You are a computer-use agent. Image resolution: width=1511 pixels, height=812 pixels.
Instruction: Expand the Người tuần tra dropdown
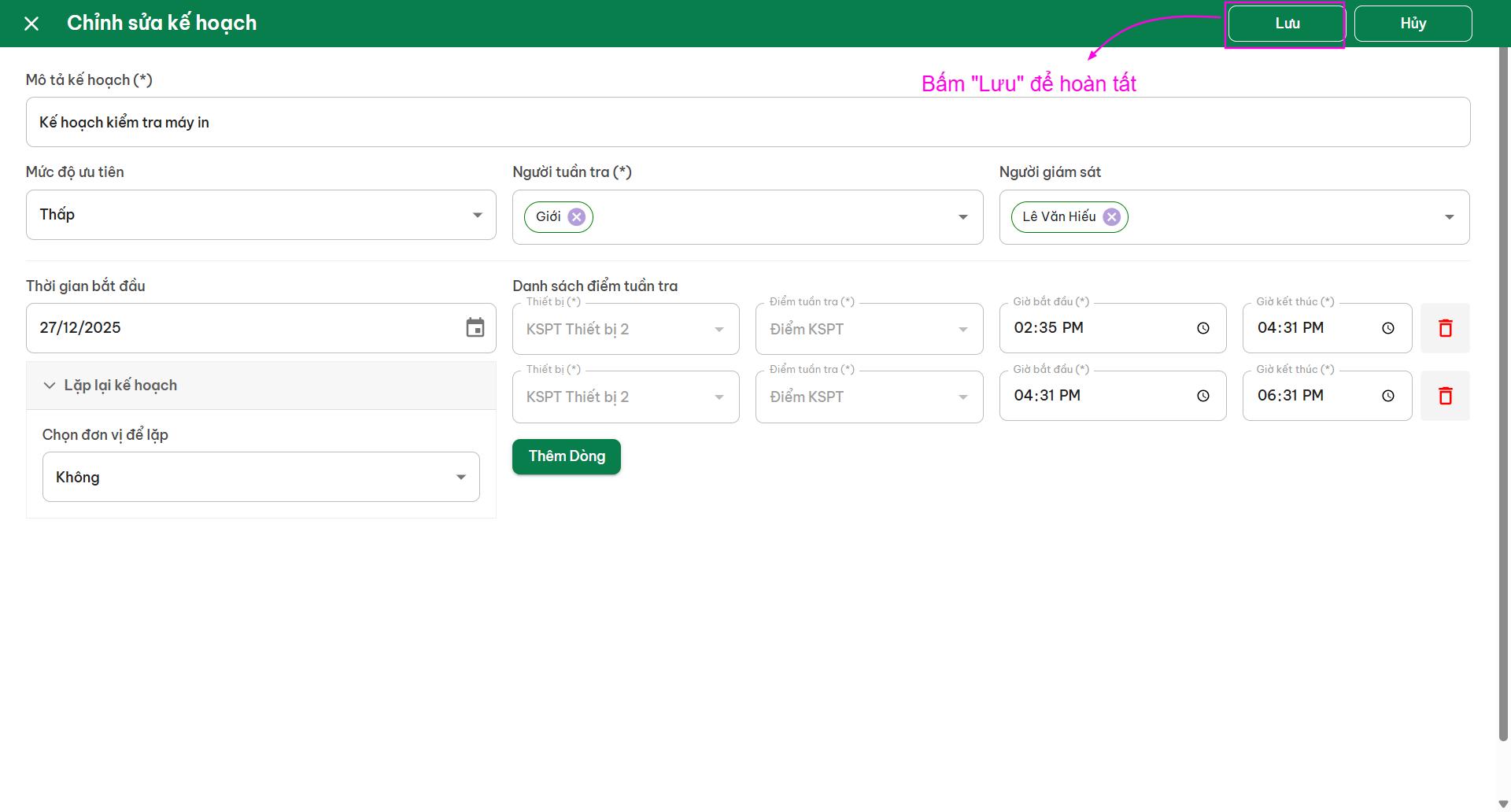point(962,218)
